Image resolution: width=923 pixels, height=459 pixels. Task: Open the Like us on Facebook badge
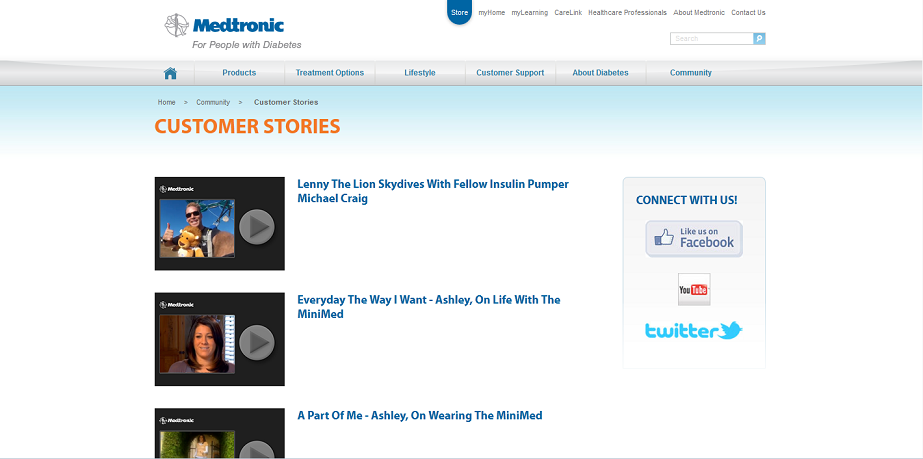(694, 238)
